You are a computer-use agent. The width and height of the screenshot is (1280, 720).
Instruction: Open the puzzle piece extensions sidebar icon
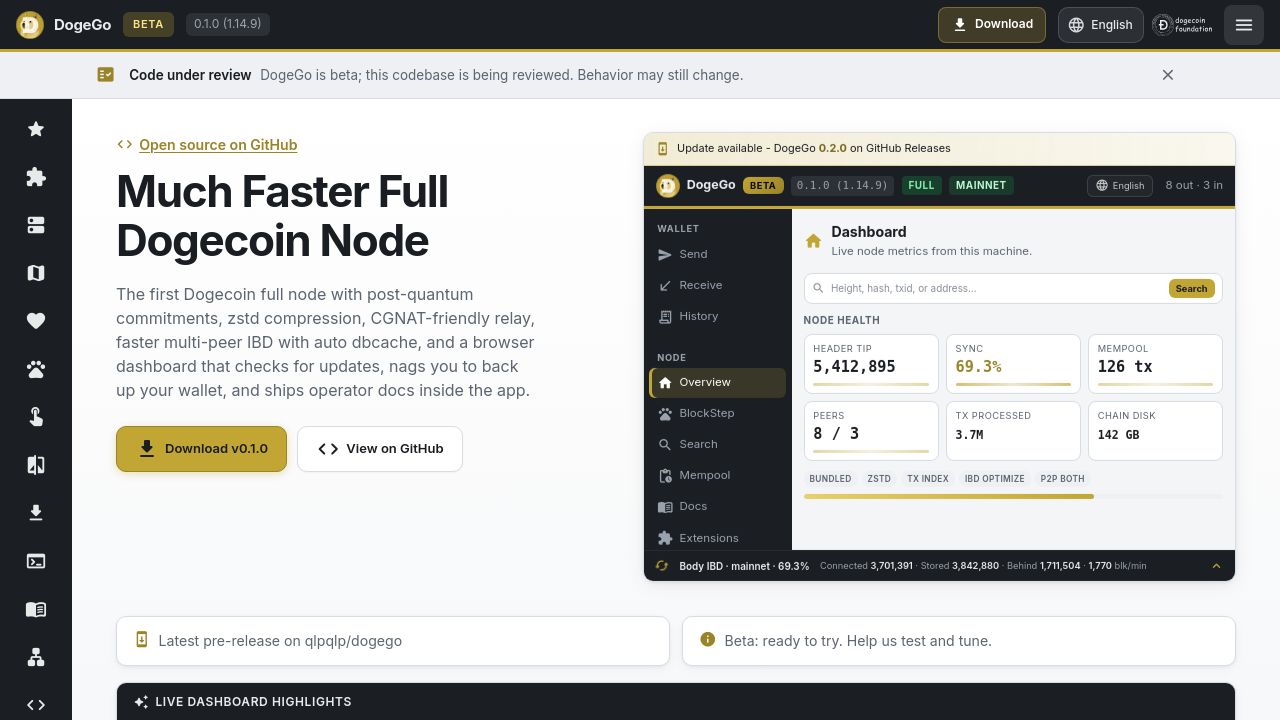click(x=36, y=177)
